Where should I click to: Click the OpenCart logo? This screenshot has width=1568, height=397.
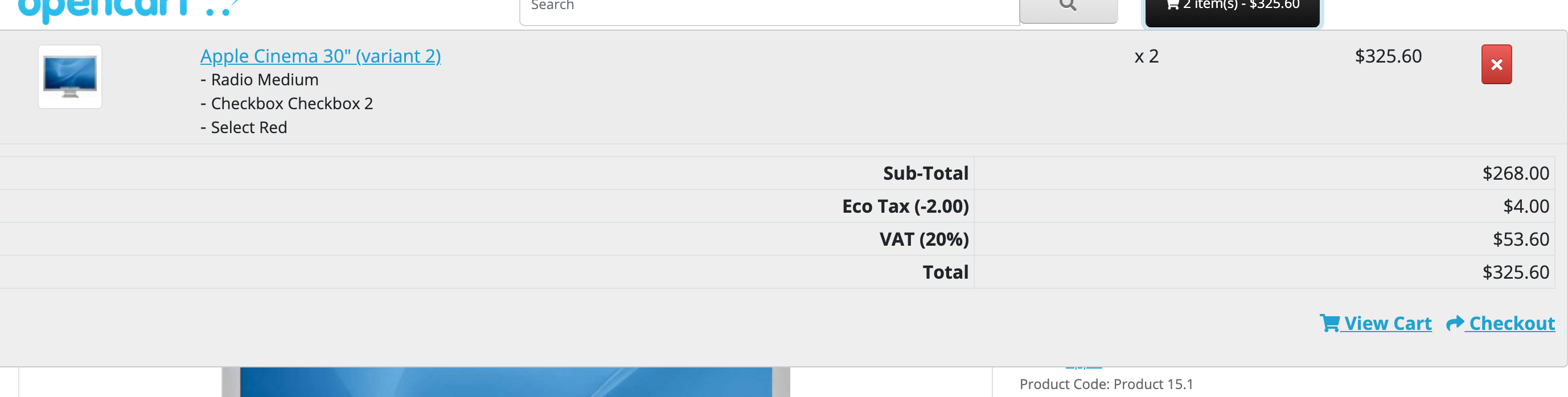tap(122, 10)
